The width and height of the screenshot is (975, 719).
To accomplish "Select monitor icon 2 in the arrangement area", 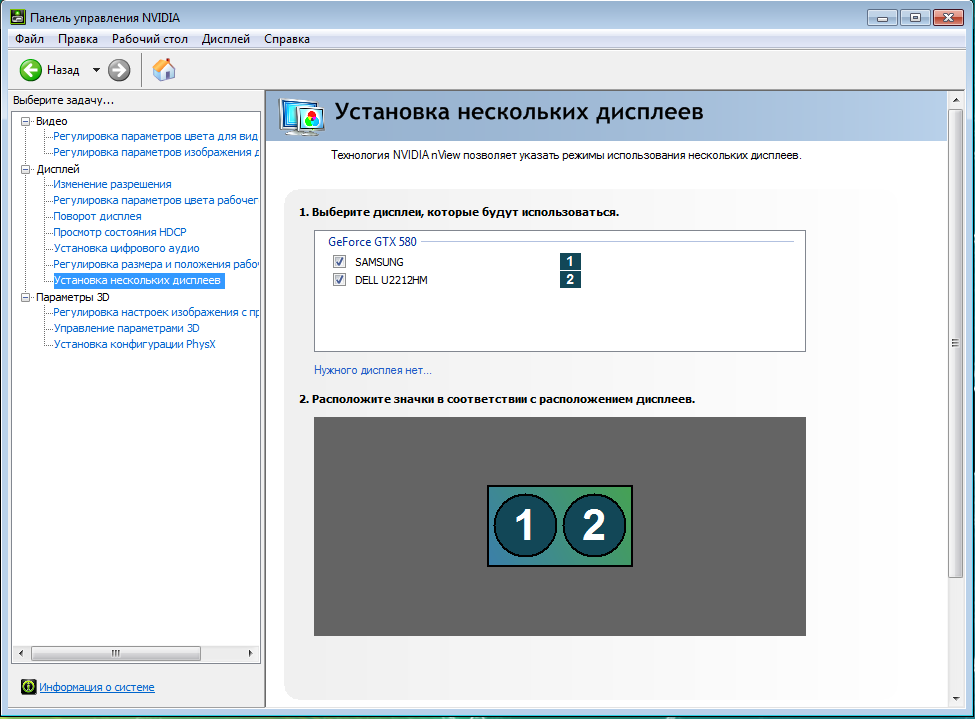I will point(594,525).
